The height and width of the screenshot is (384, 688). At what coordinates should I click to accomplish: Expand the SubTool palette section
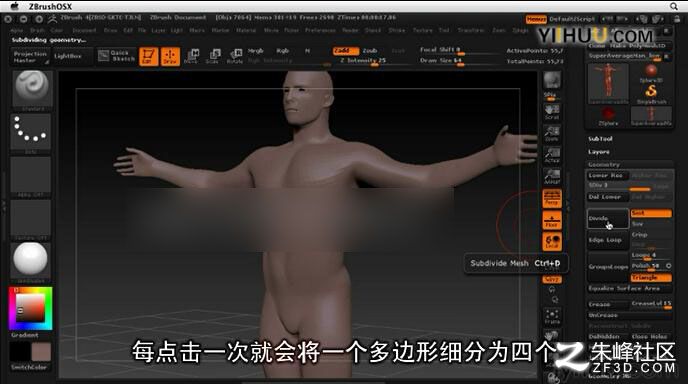(600, 139)
